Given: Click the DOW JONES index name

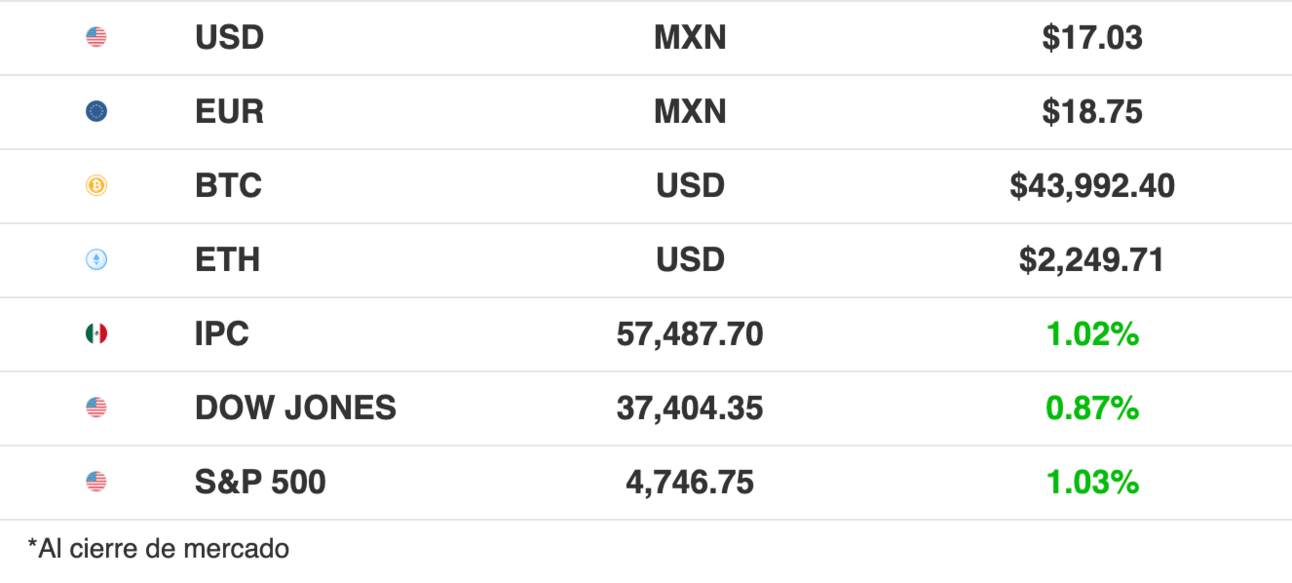Looking at the screenshot, I should (x=295, y=408).
